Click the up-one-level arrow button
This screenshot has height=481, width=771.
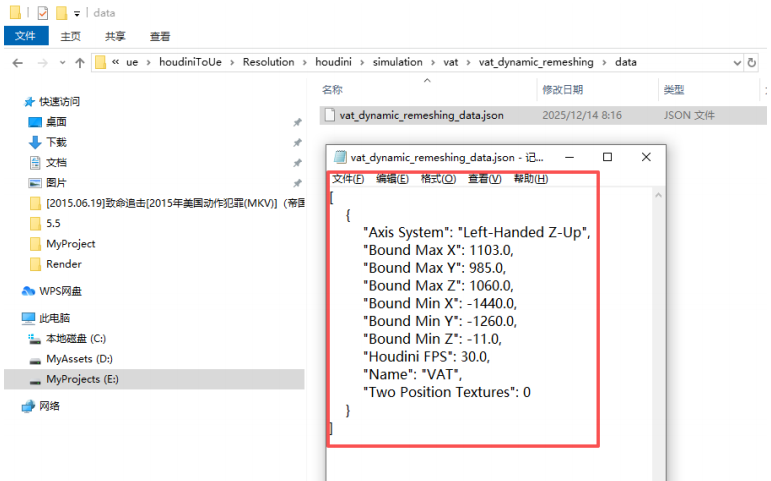tap(80, 62)
